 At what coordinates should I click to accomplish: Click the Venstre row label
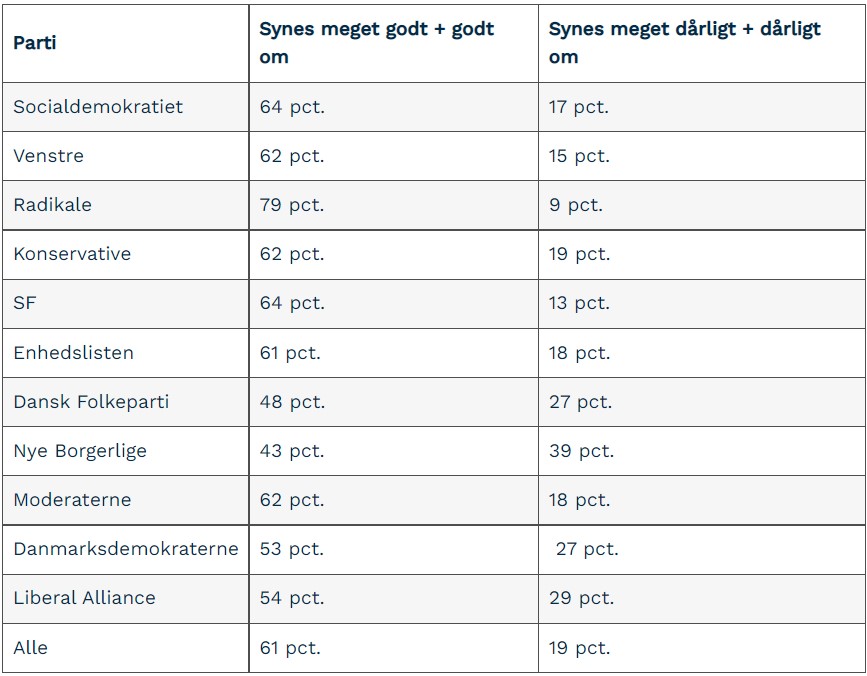pos(49,156)
